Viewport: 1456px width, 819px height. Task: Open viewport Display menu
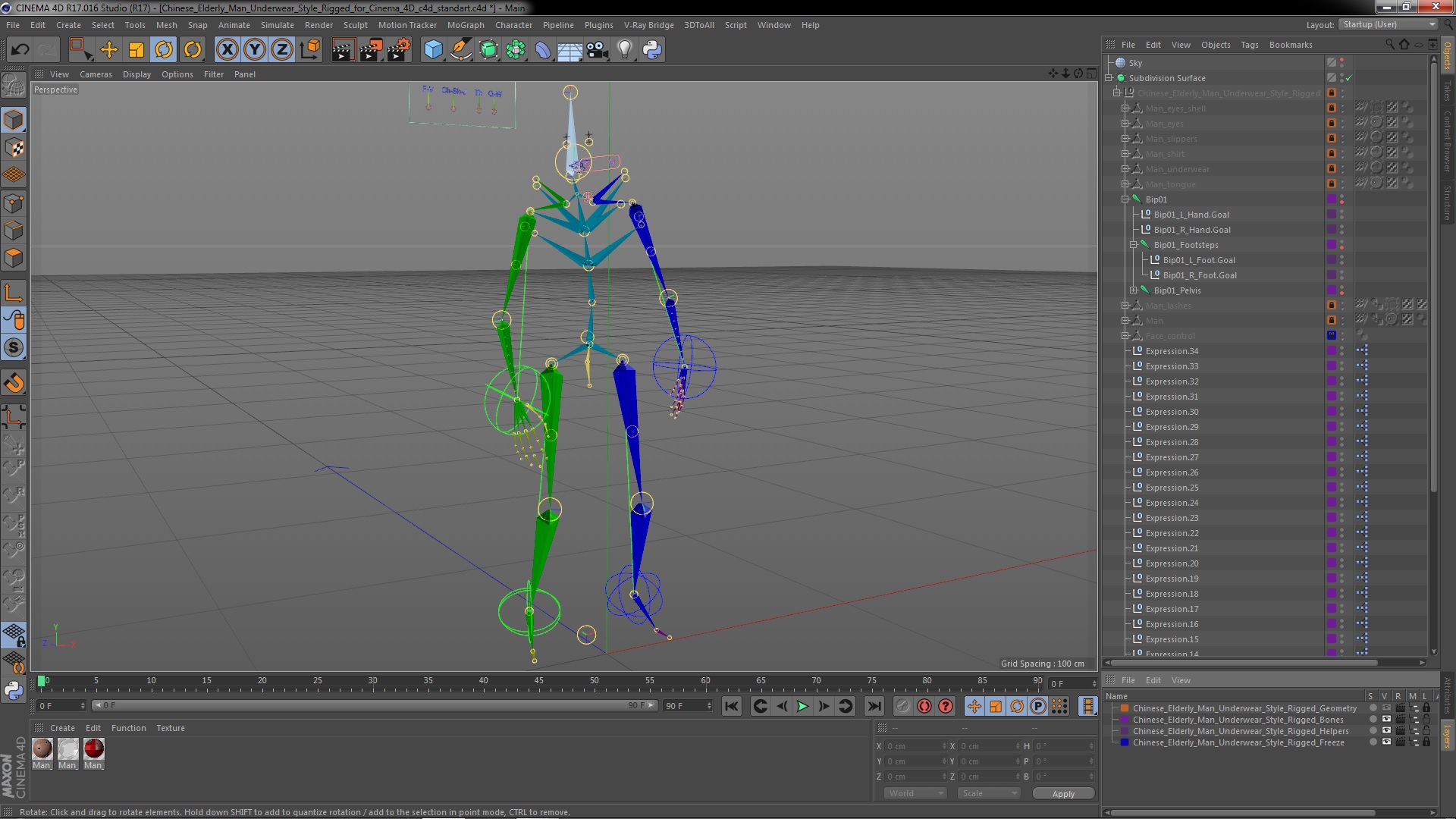136,74
